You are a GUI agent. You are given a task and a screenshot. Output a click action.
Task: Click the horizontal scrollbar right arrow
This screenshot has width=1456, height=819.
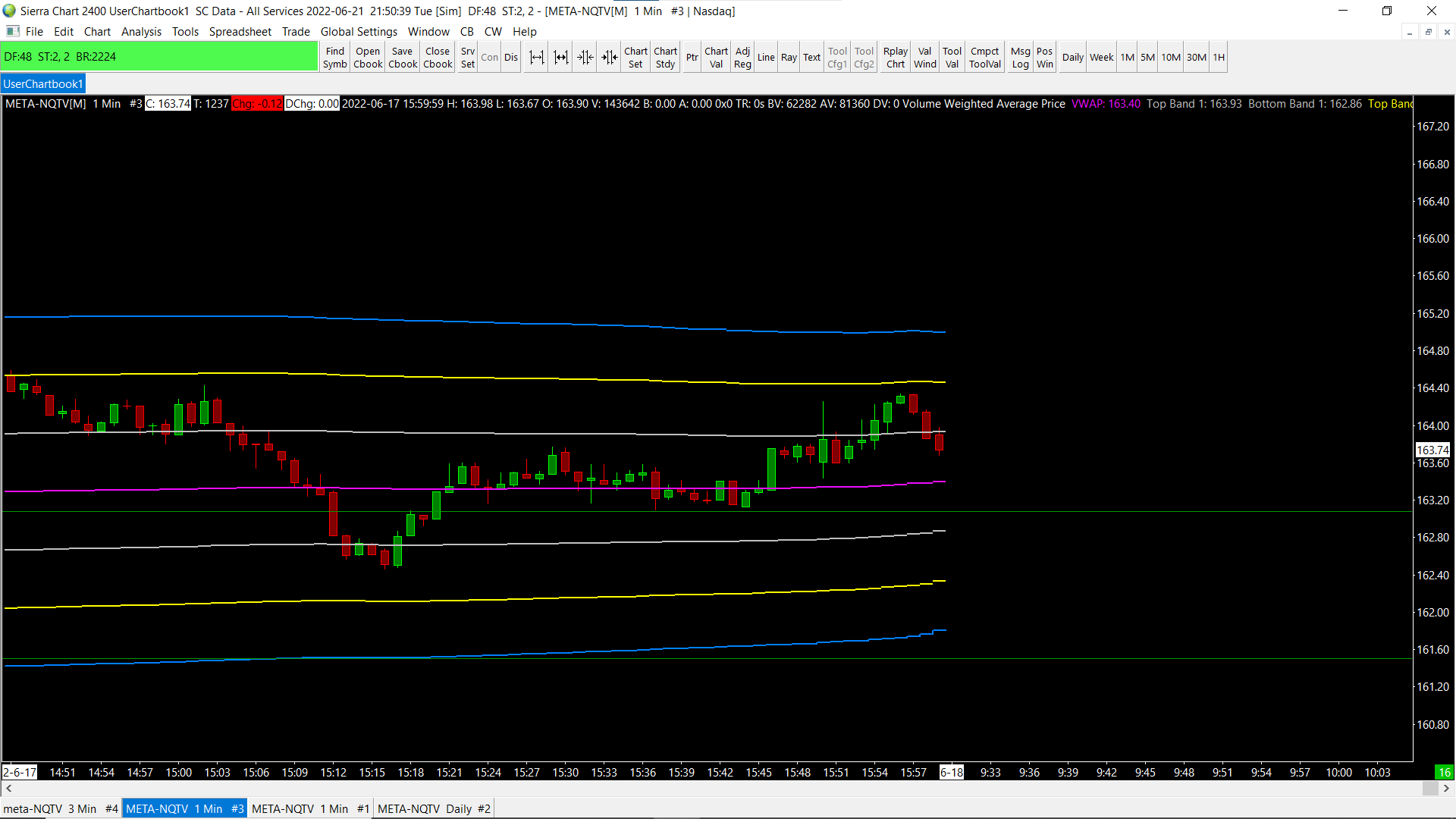coord(1446,789)
